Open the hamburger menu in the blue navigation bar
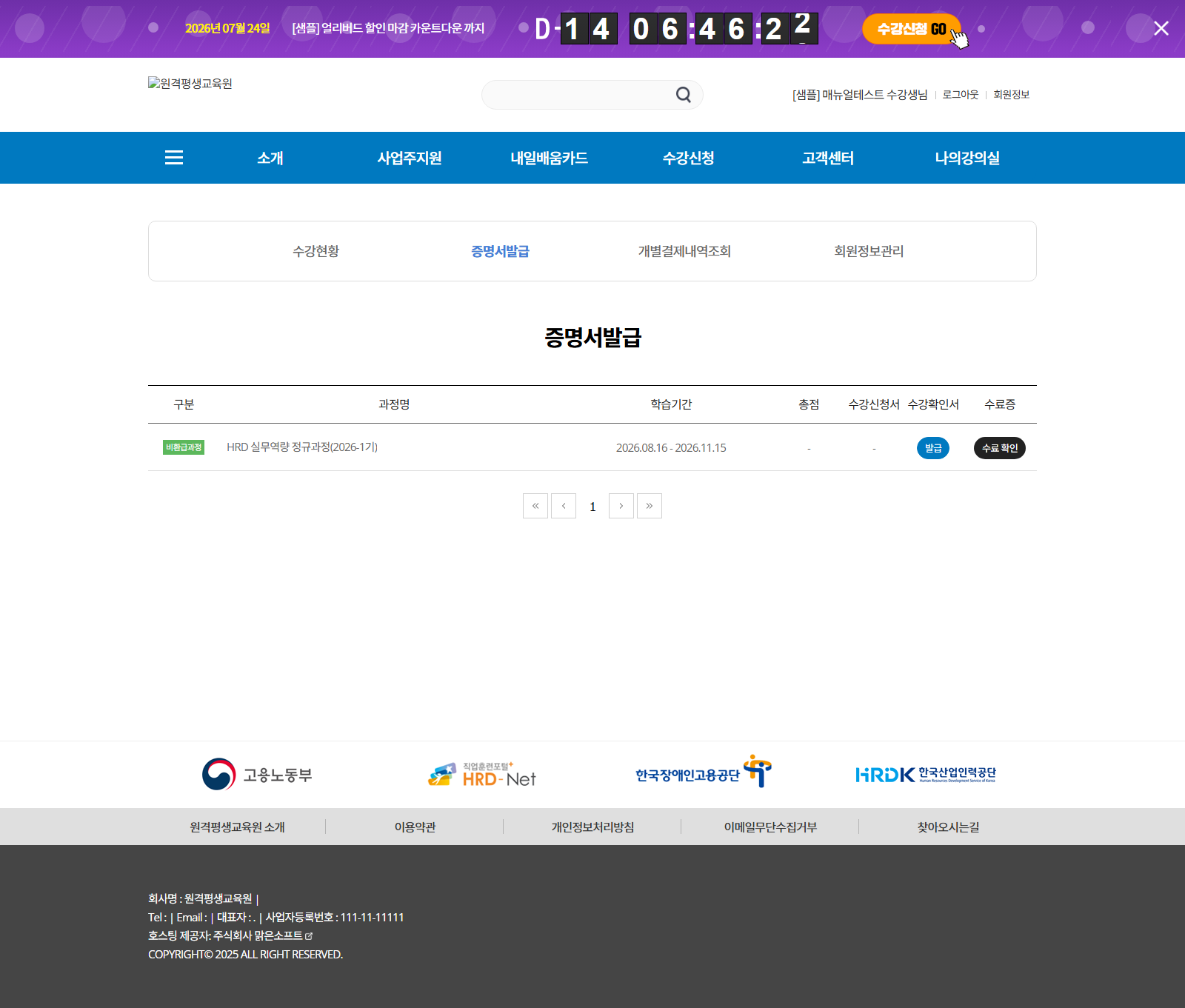This screenshot has width=1185, height=1008. click(174, 158)
